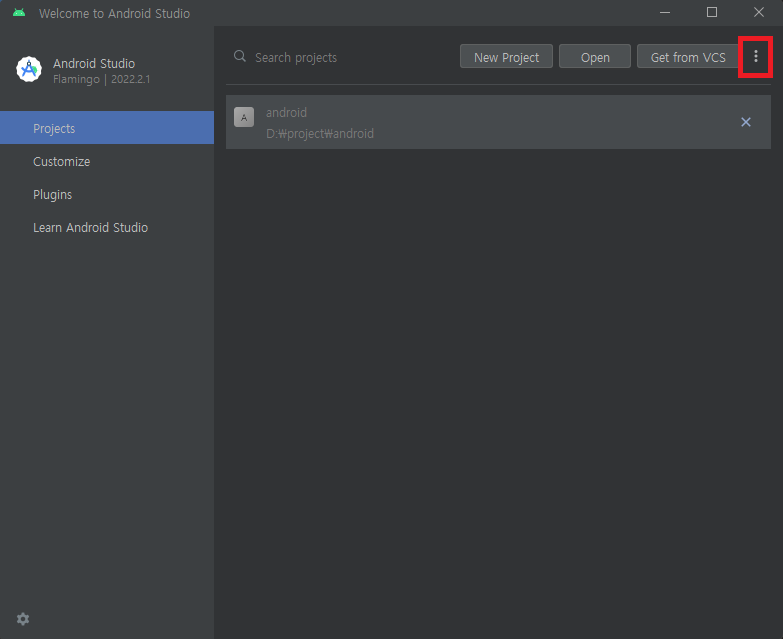
Task: Open the recent project named android
Action: pos(498,122)
